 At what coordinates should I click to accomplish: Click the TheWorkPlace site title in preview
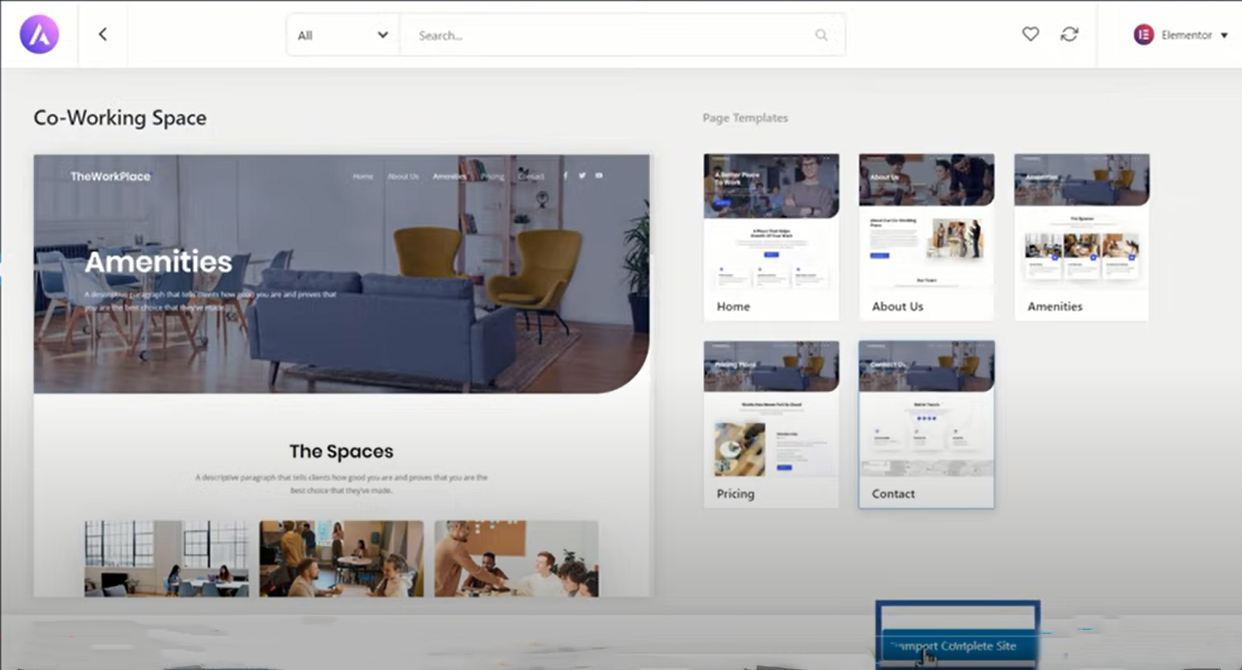(110, 176)
